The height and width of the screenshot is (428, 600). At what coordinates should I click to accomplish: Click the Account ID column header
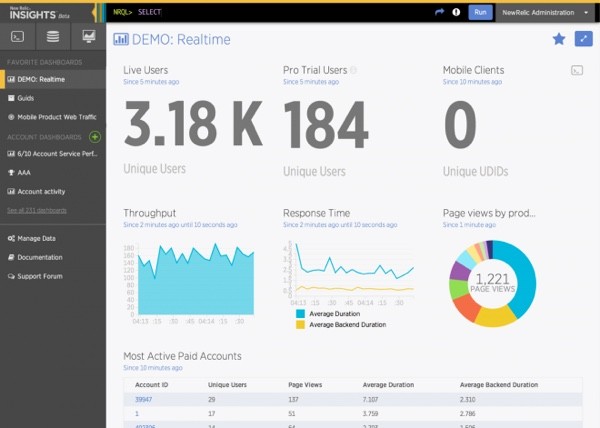tap(152, 385)
